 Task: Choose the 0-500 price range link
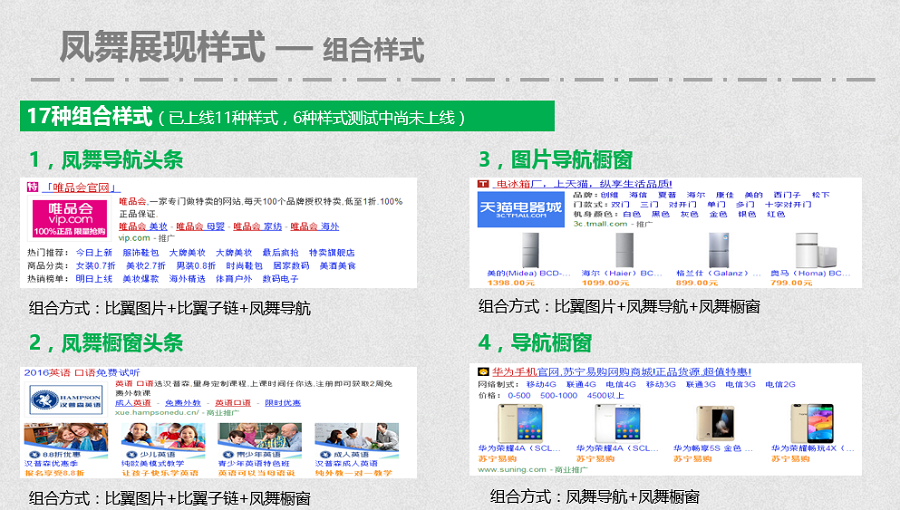519,396
